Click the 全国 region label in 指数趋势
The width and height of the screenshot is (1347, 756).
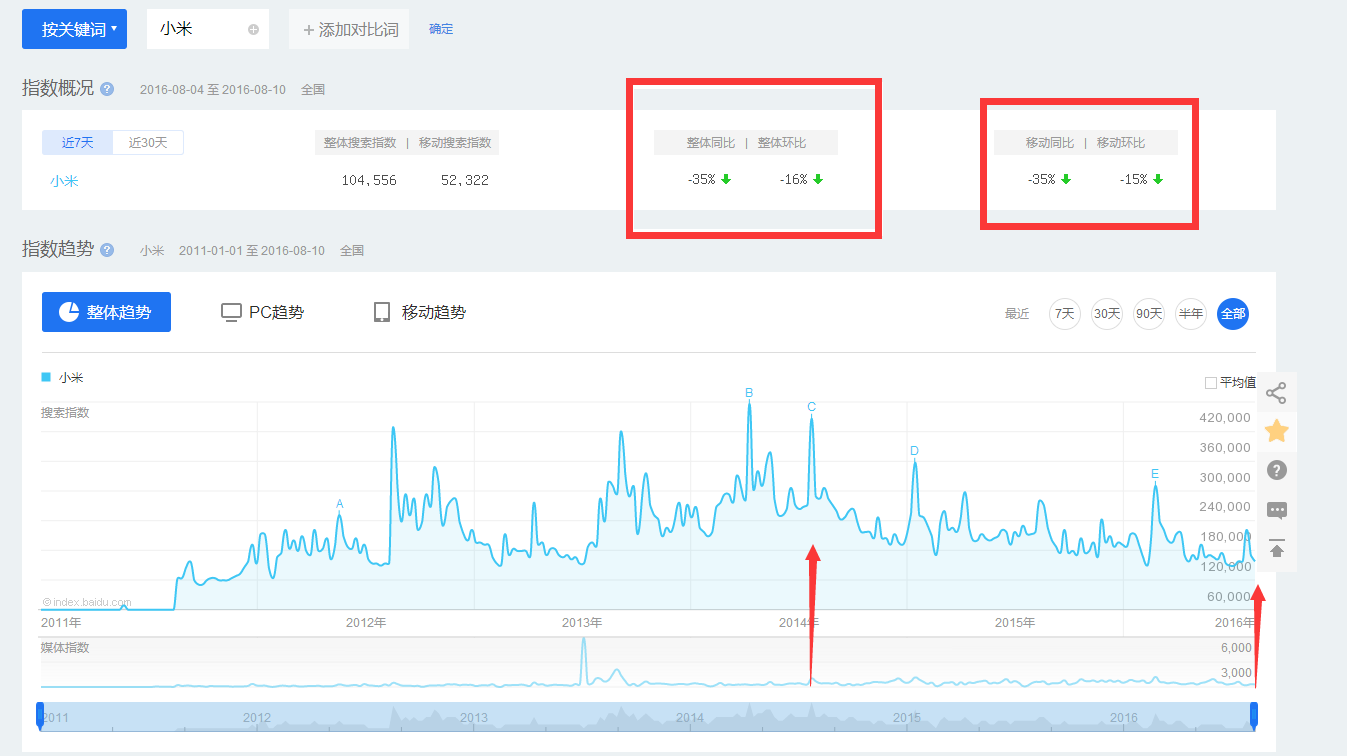pos(352,250)
